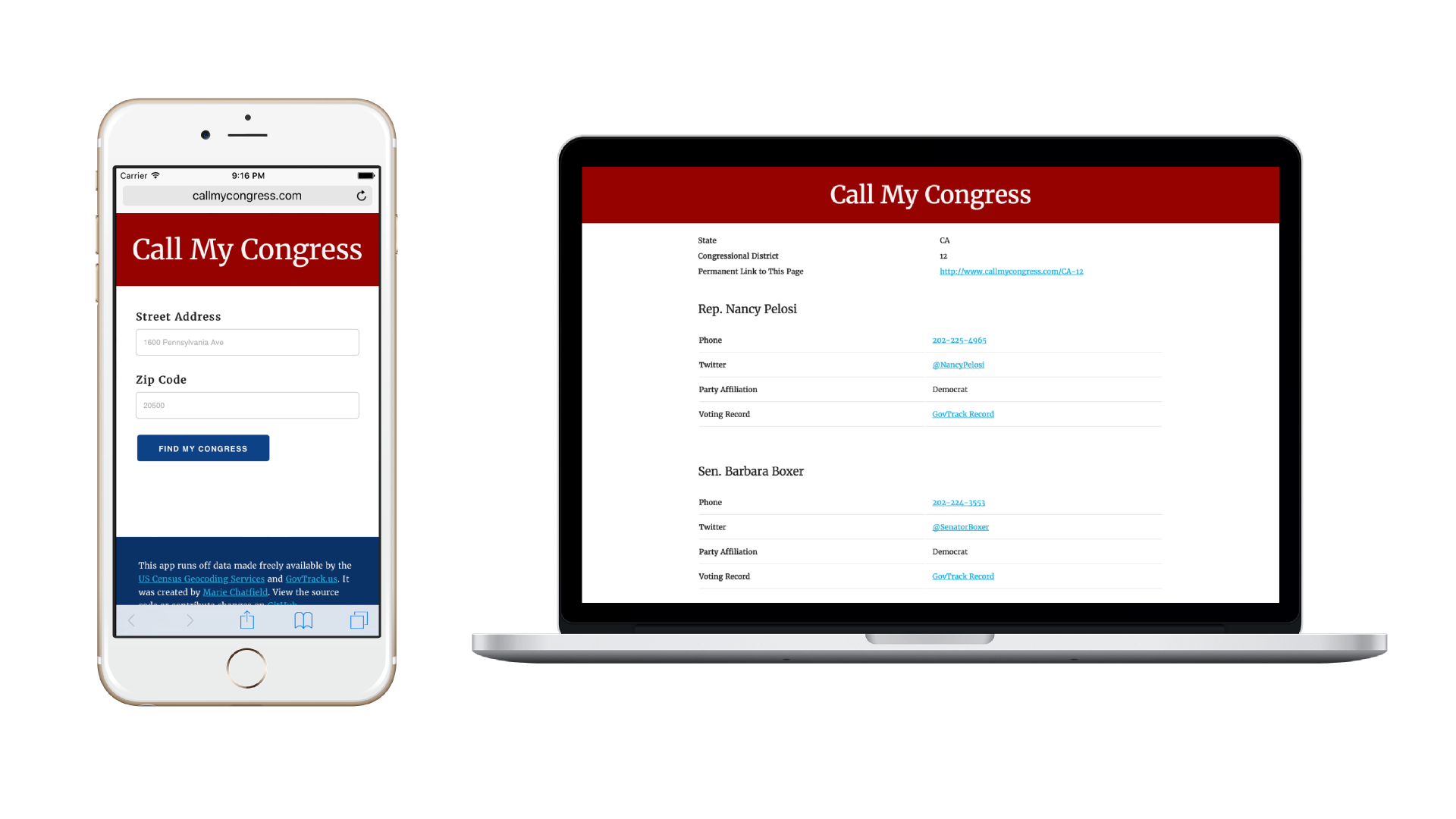Click the @NancyPelosi Twitter link
Screen dimensions: 1456x819
coord(958,364)
